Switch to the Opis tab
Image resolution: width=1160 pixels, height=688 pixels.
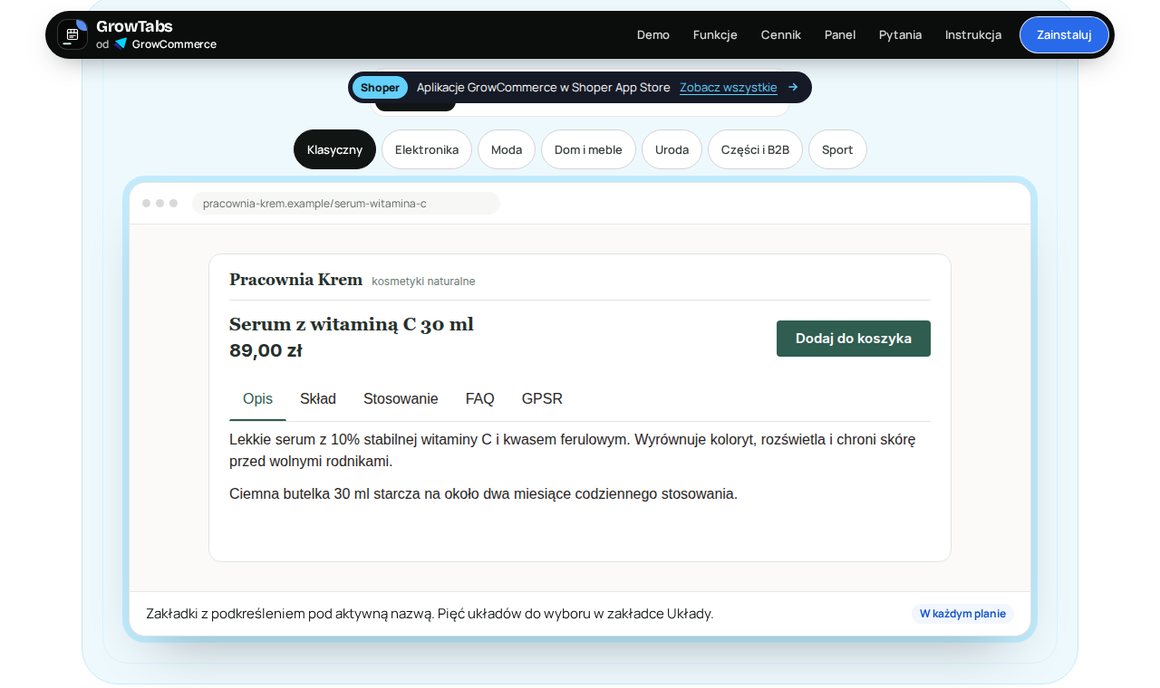click(257, 399)
